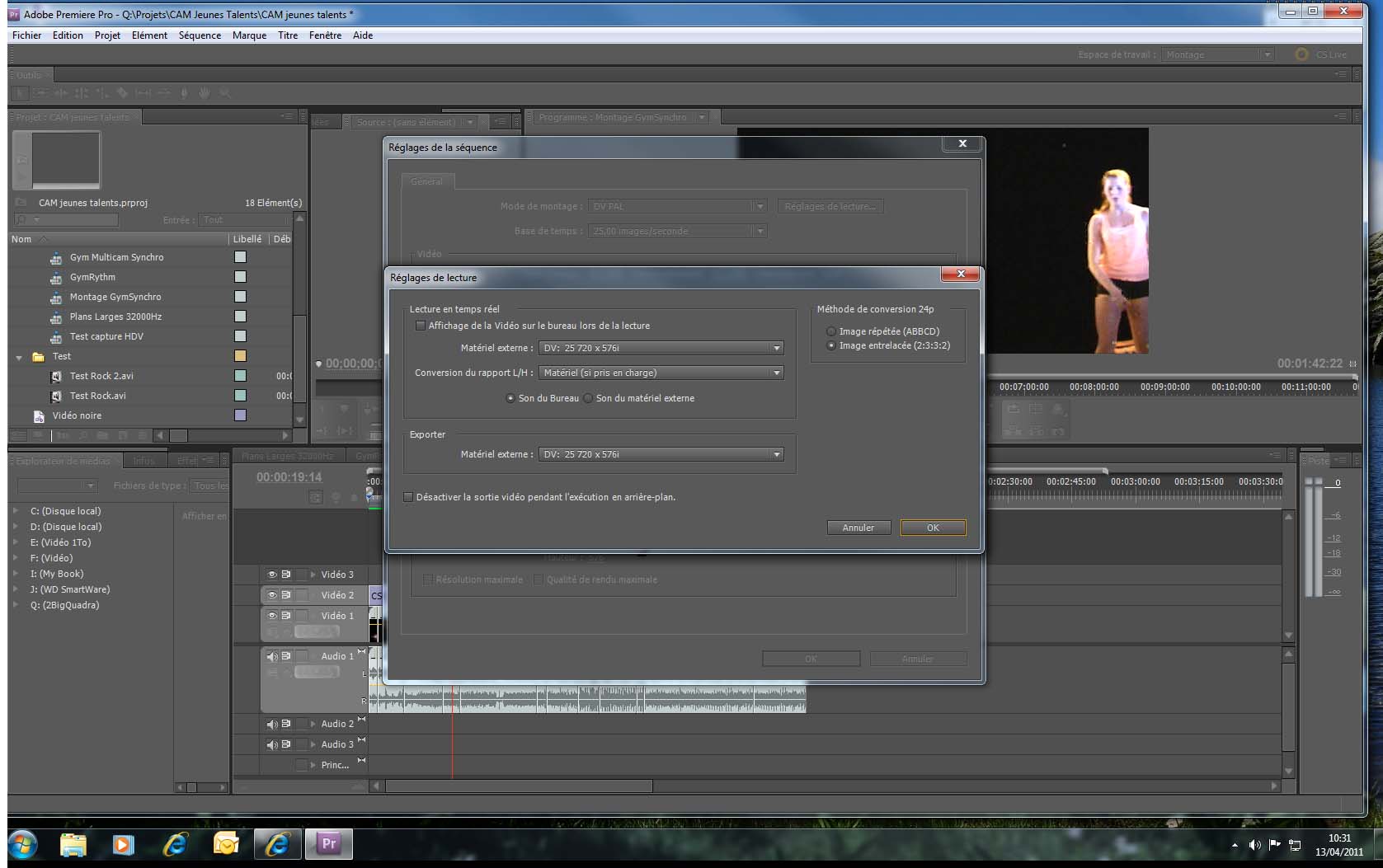Collapse the Test bin in Project panel
Viewport: 1383px width, 868px height.
pos(19,358)
